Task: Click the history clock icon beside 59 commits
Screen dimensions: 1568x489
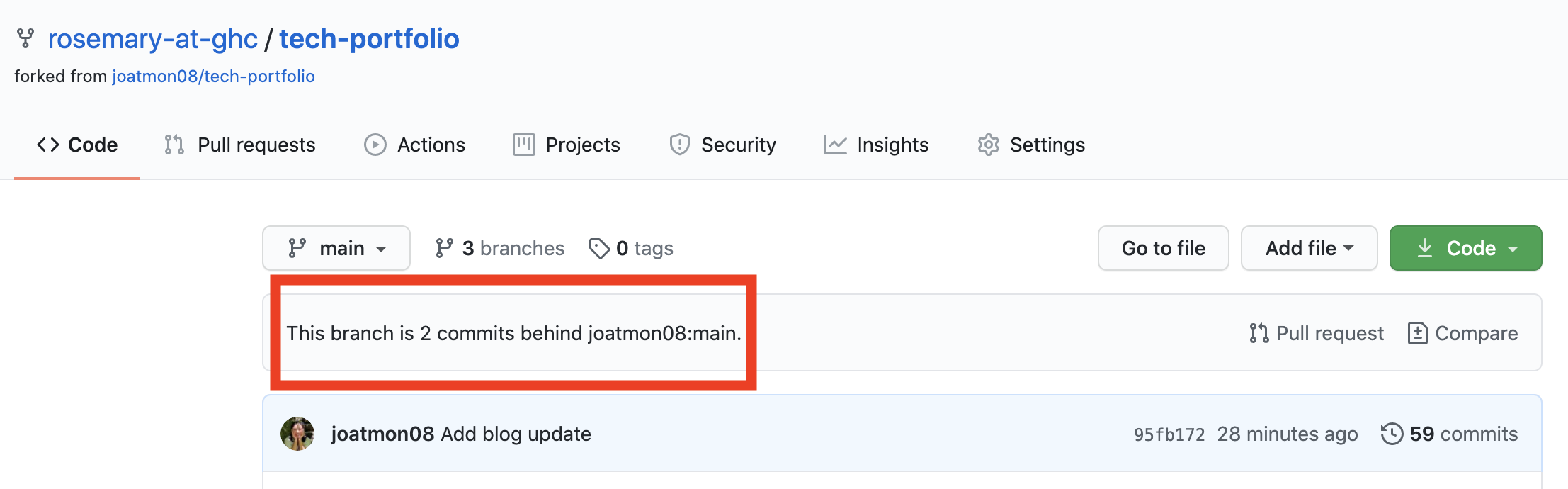Action: tap(1392, 434)
